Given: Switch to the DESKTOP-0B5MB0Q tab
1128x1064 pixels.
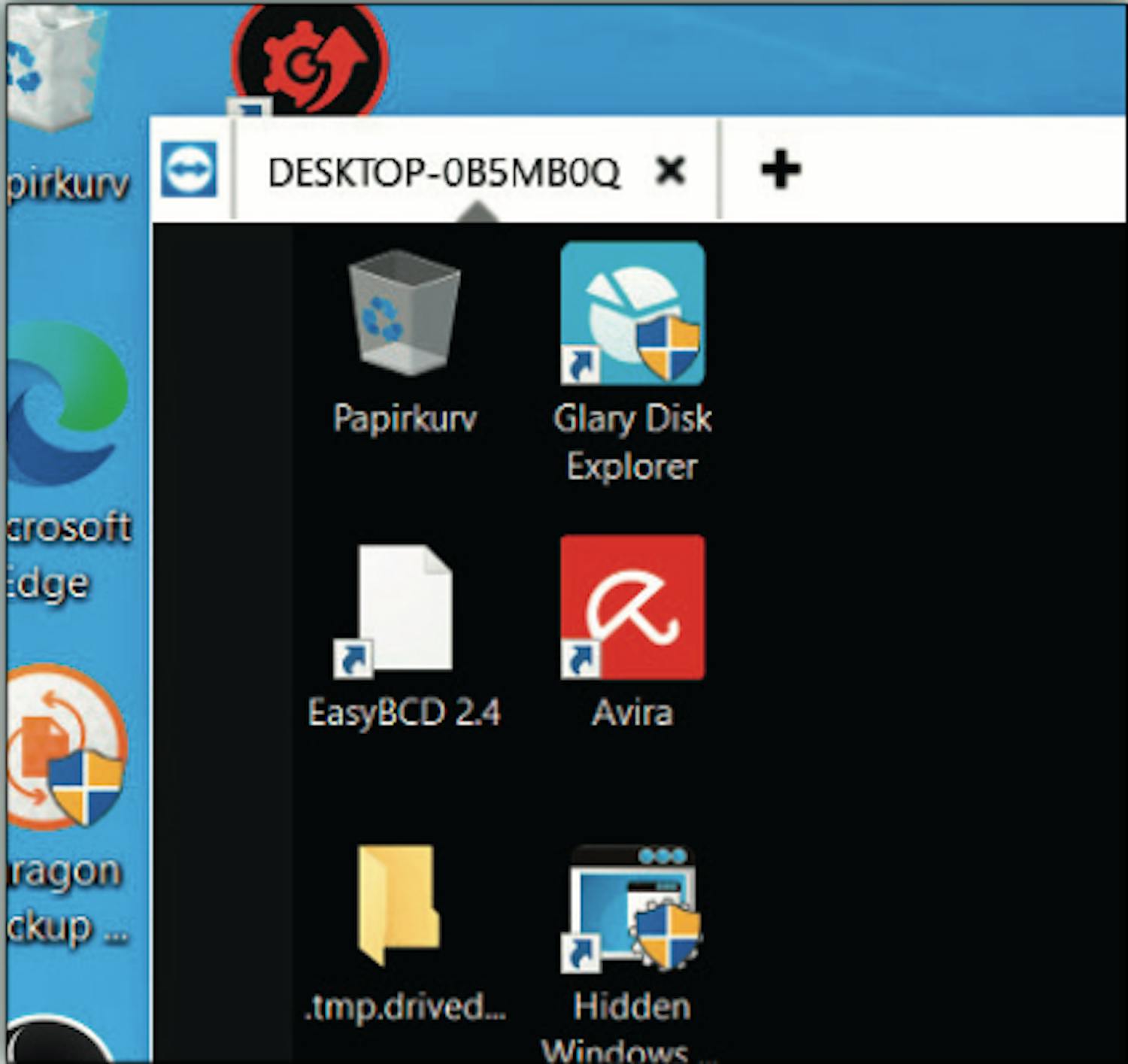Looking at the screenshot, I should (444, 171).
